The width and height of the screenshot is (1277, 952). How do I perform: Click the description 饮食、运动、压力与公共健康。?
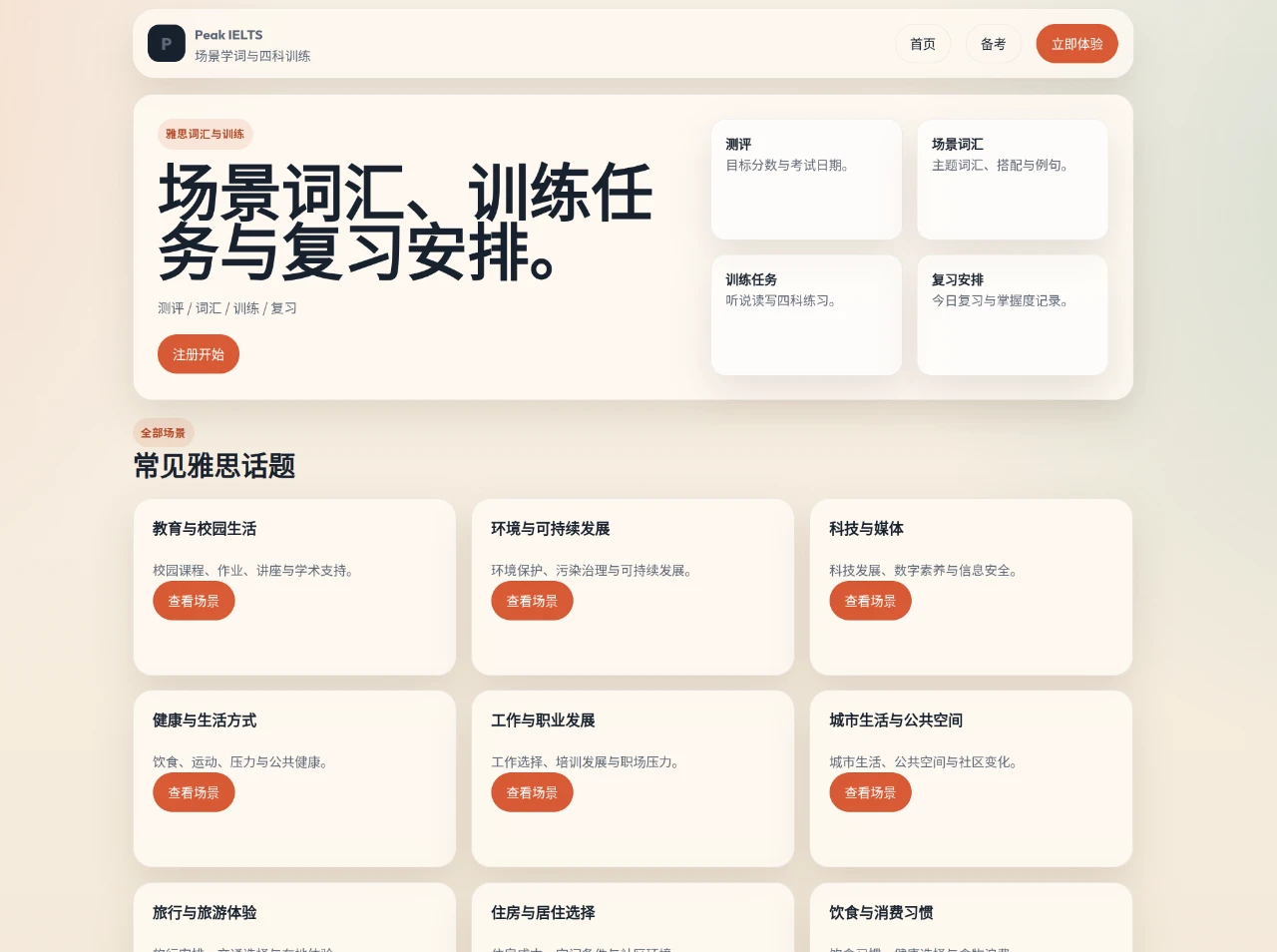coord(239,762)
